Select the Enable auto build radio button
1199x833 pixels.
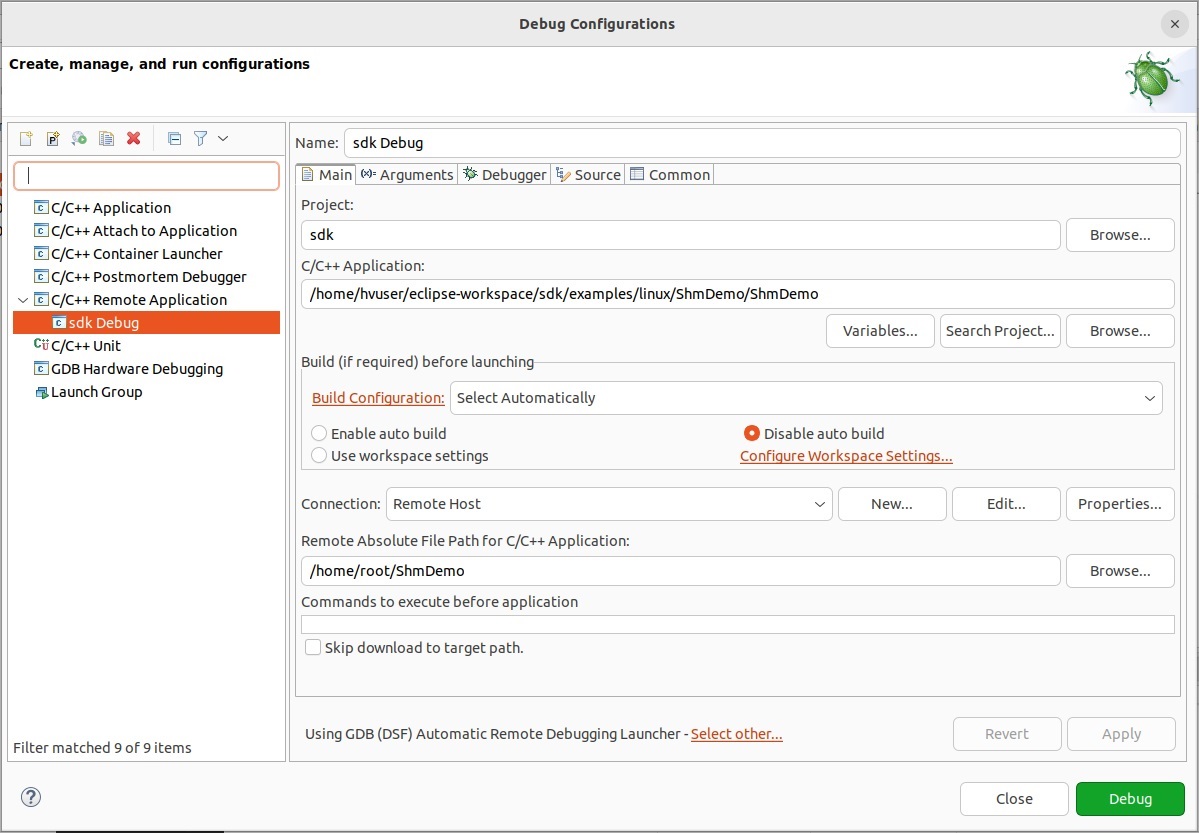pos(319,434)
